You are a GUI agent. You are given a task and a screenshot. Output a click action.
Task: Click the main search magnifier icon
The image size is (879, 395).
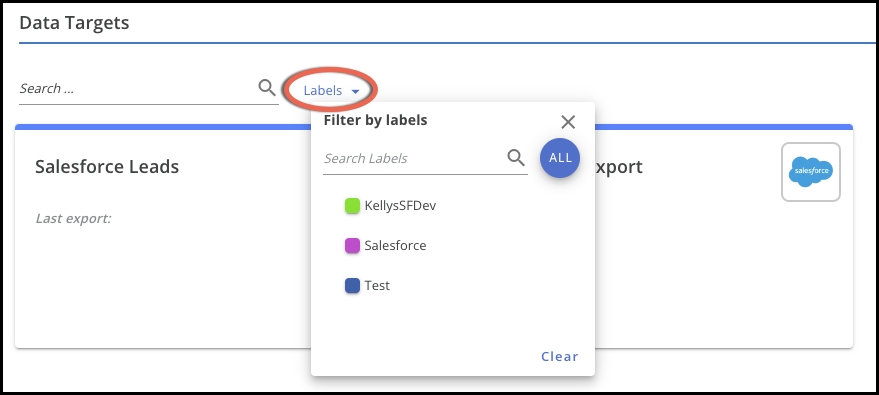(x=267, y=88)
